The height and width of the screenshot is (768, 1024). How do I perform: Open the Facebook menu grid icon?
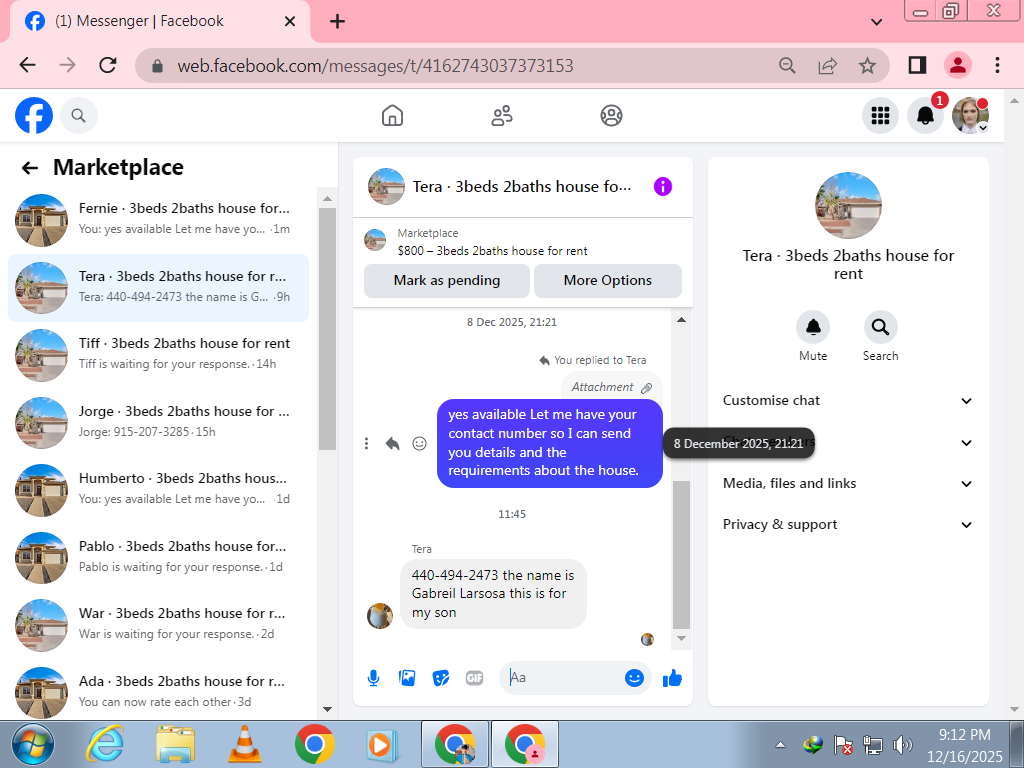pyautogui.click(x=880, y=116)
